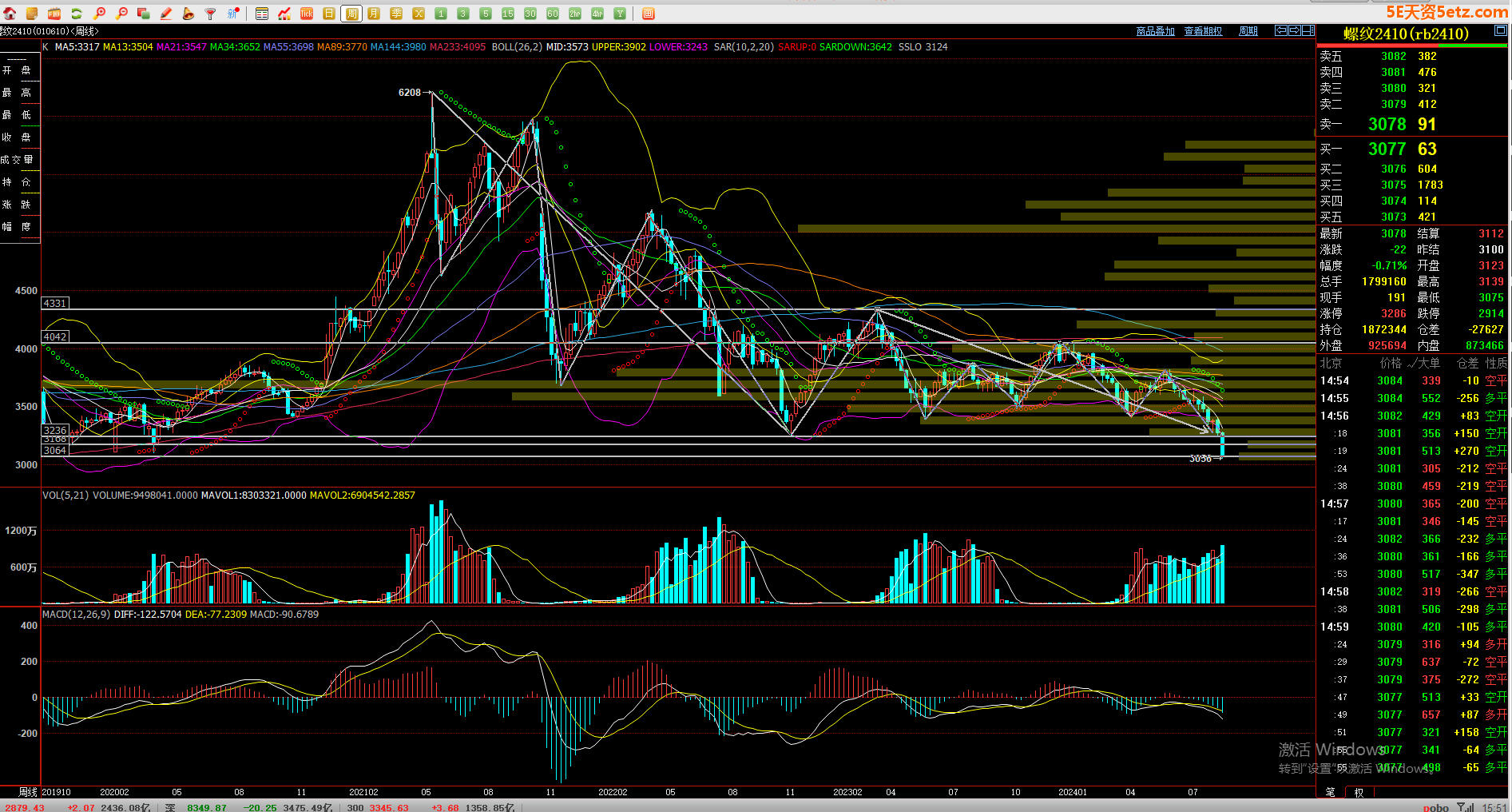Image resolution: width=1512 pixels, height=812 pixels.
Task: Zoom out with the minus magnifier
Action: tap(121, 14)
